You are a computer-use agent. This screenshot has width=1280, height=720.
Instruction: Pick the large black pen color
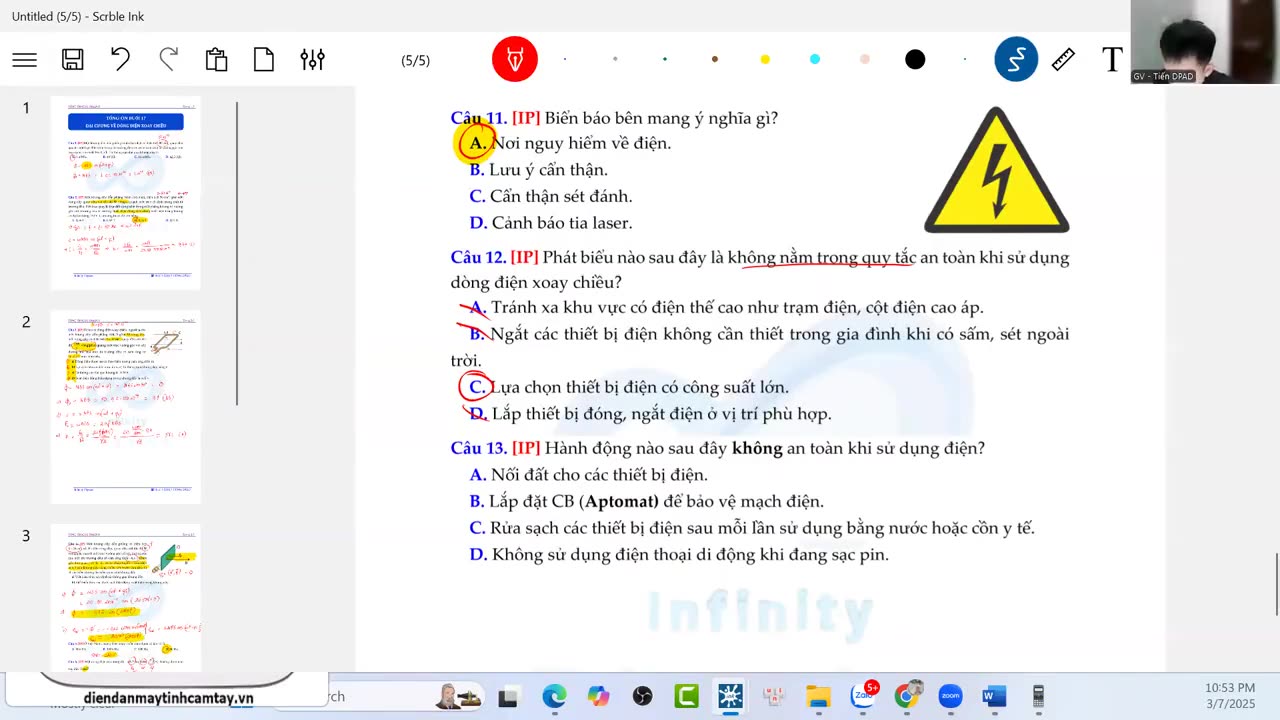tap(915, 60)
